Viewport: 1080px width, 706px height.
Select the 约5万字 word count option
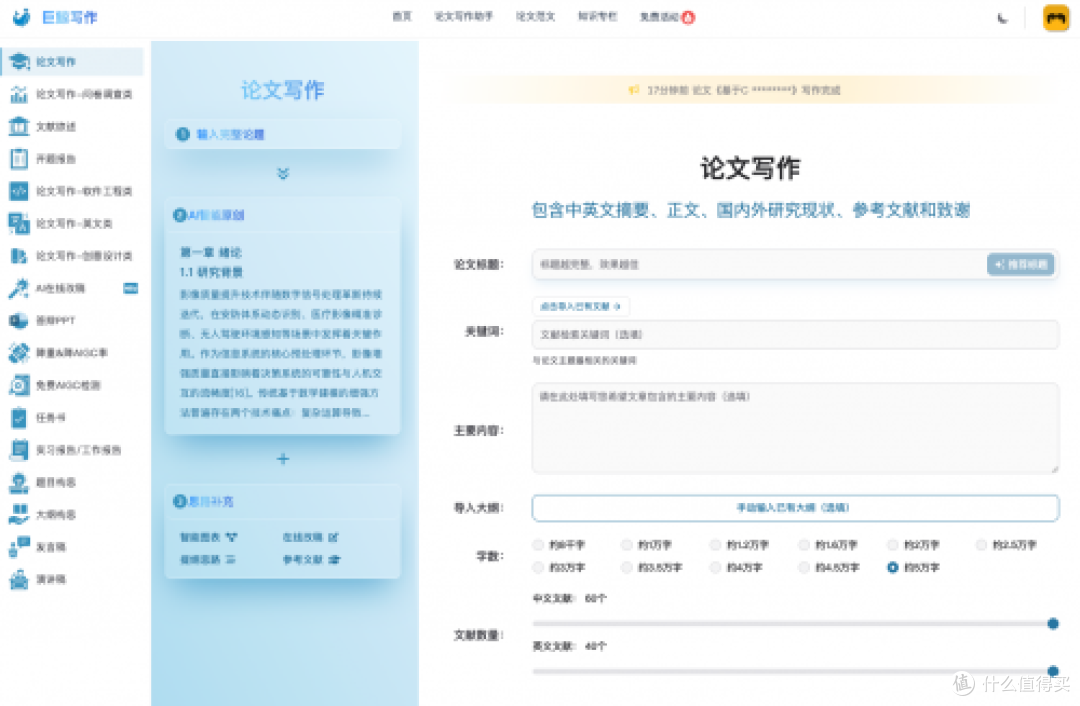point(893,568)
